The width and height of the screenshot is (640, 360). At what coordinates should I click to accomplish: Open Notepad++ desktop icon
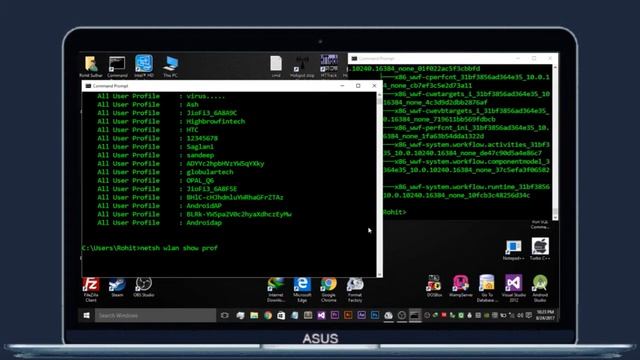(513, 250)
